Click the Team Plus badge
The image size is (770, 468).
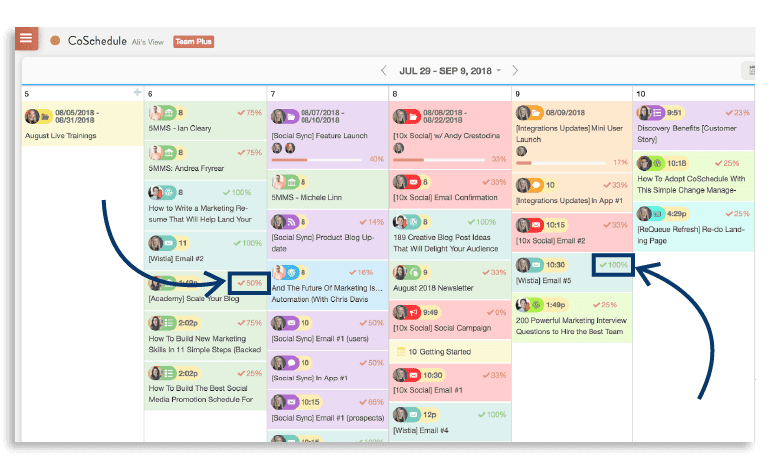[193, 41]
